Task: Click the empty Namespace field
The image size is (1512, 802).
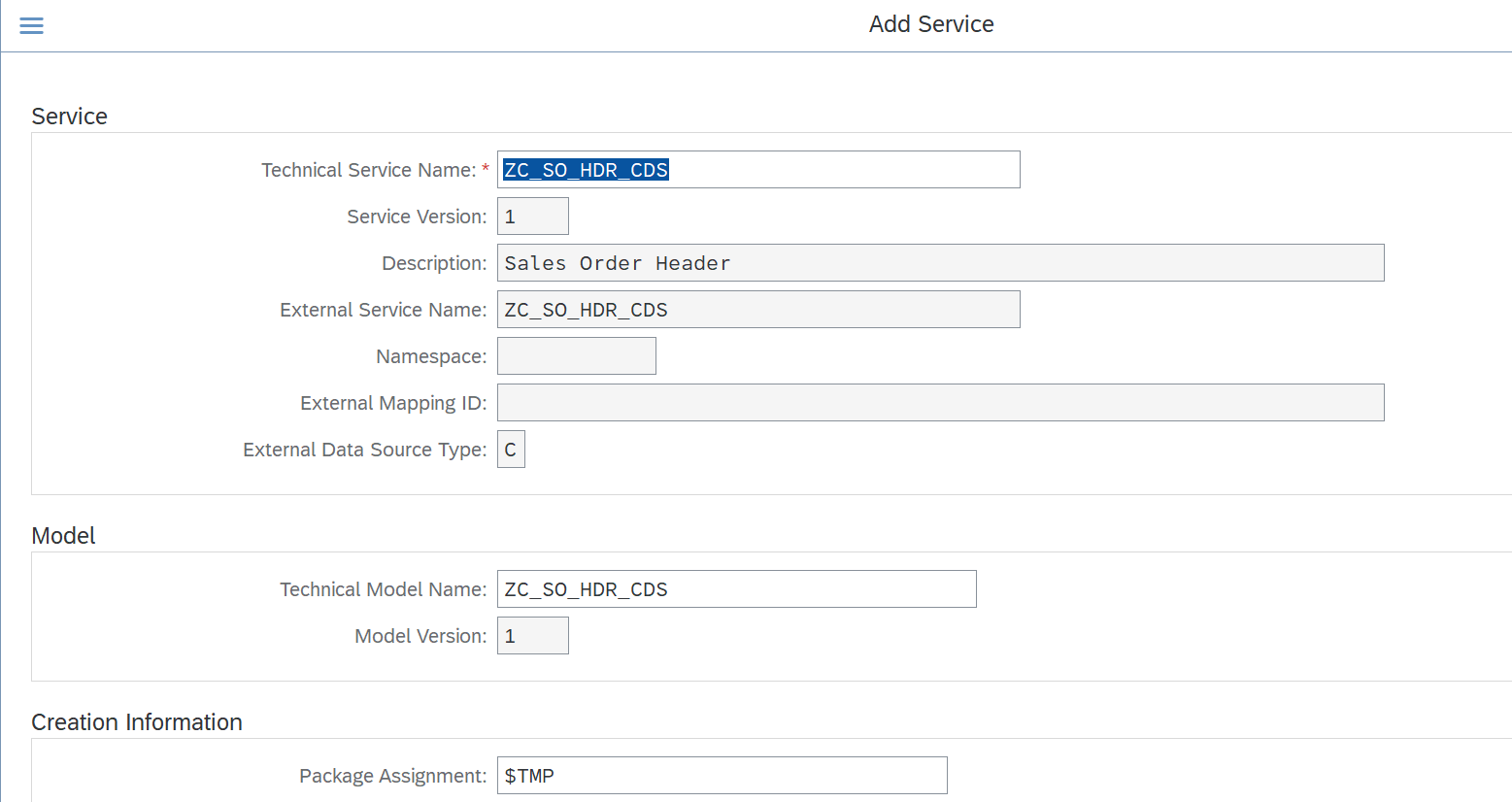Action: coord(576,355)
